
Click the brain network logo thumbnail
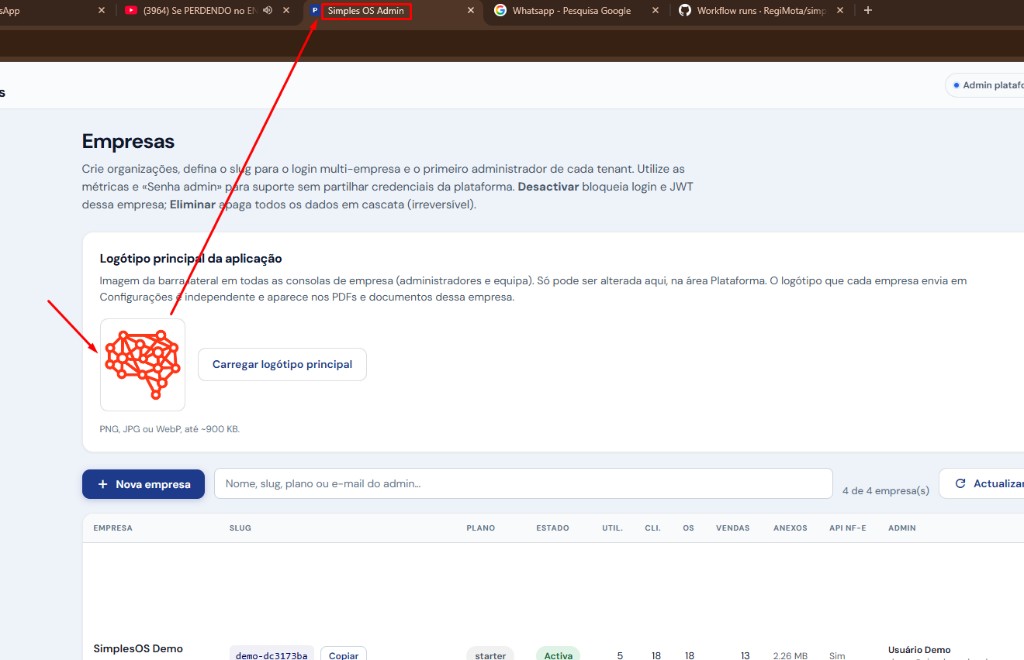coord(142,364)
